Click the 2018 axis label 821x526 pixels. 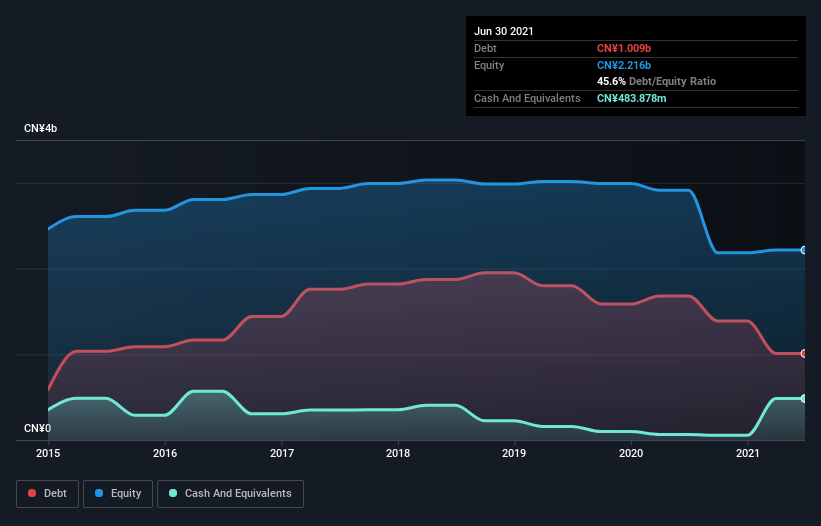pos(398,453)
